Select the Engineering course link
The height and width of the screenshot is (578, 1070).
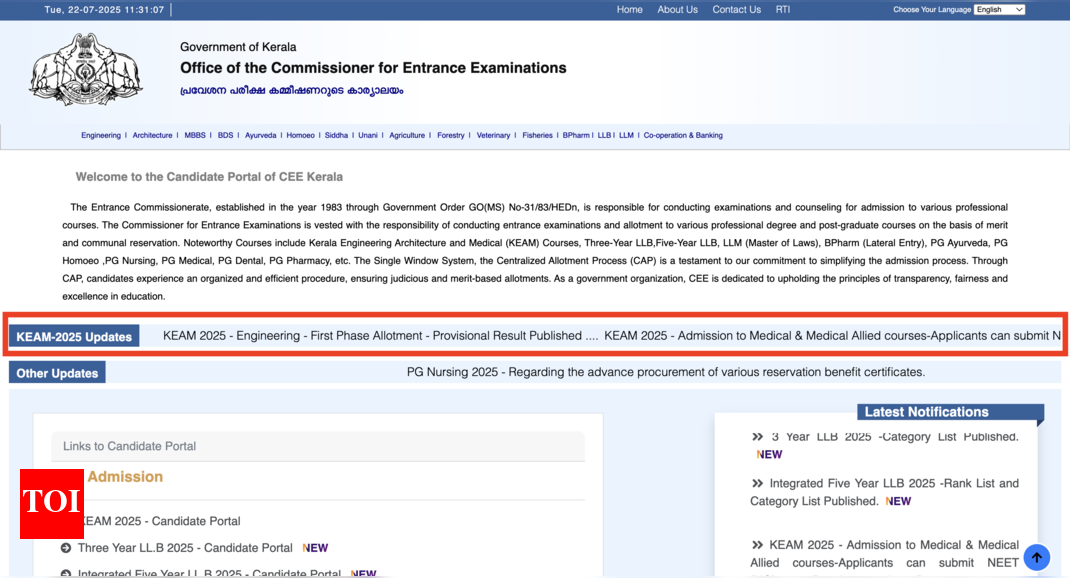pos(101,135)
